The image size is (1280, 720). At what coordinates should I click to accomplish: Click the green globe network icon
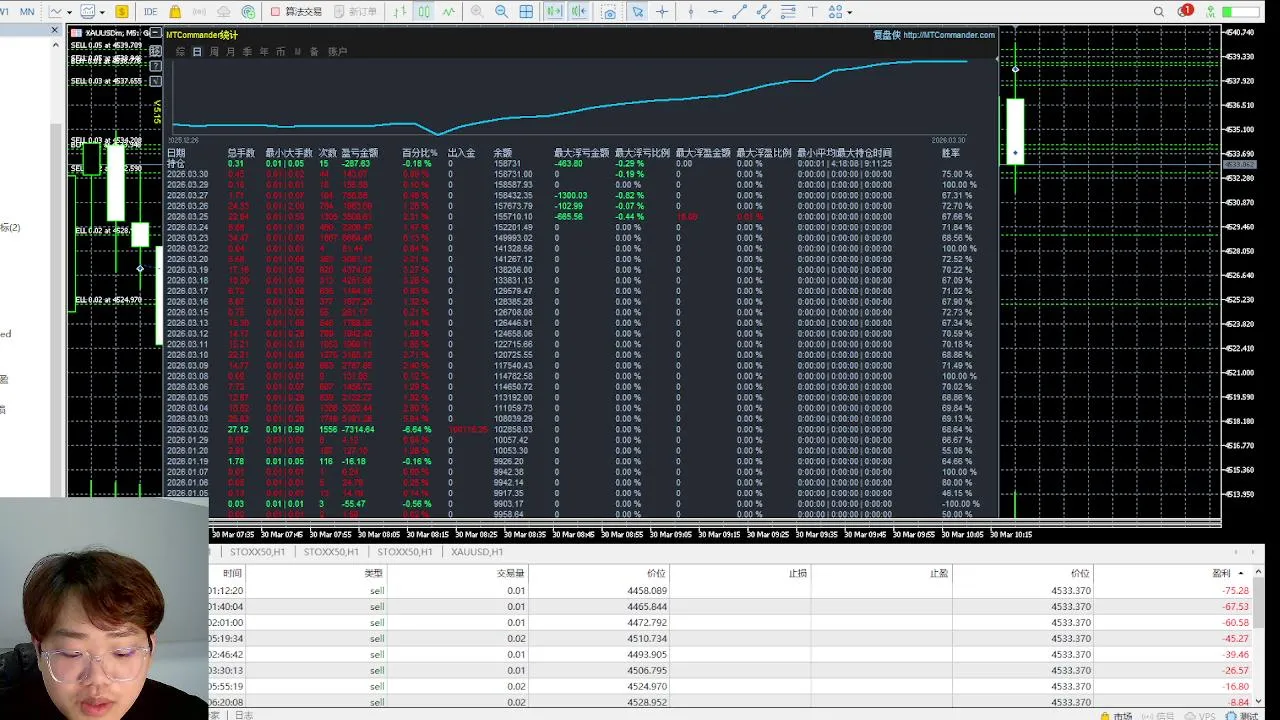[x=246, y=12]
